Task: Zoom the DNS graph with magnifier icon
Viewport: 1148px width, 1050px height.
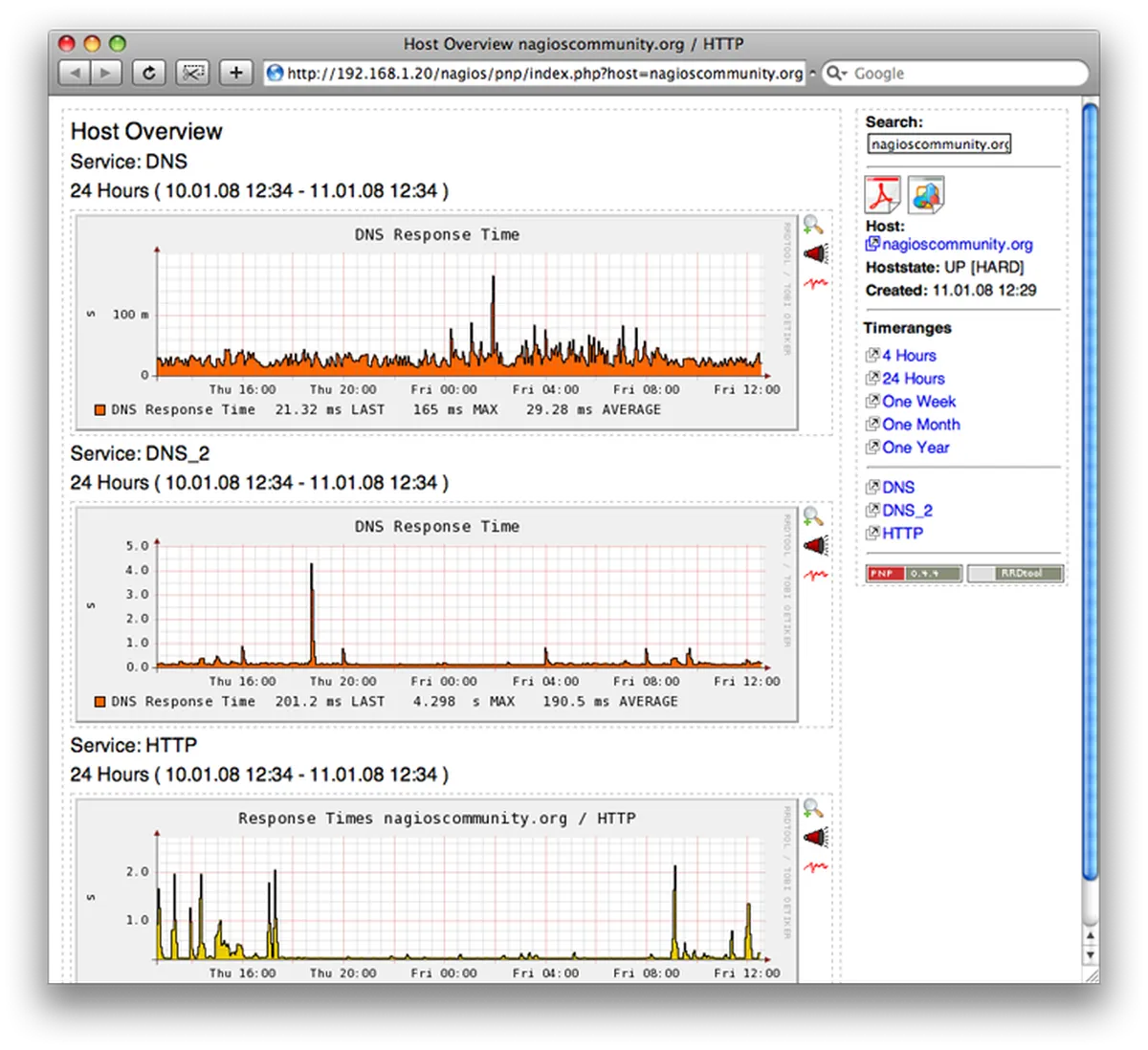Action: click(x=813, y=226)
